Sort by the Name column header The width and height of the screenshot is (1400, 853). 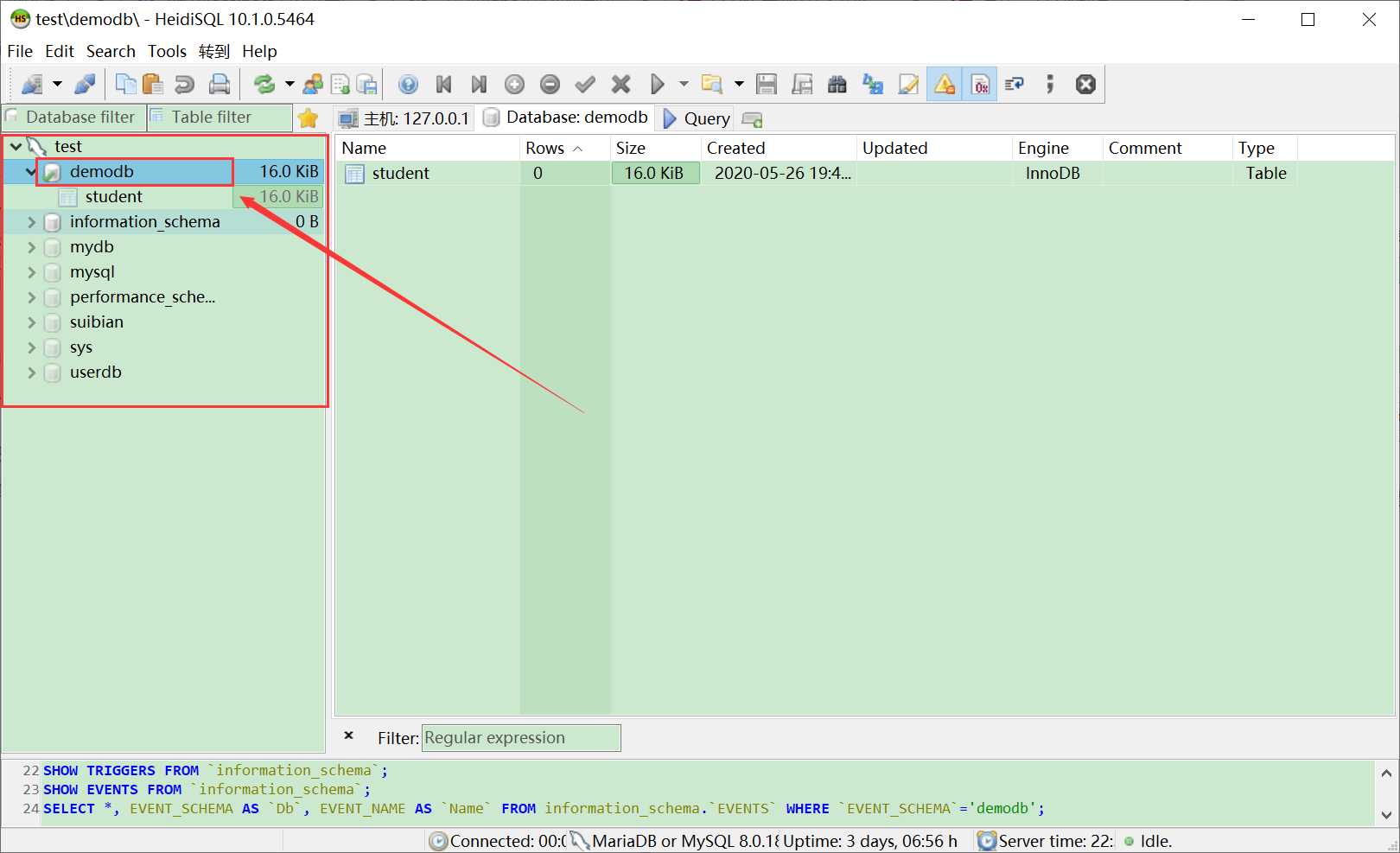pyautogui.click(x=428, y=148)
